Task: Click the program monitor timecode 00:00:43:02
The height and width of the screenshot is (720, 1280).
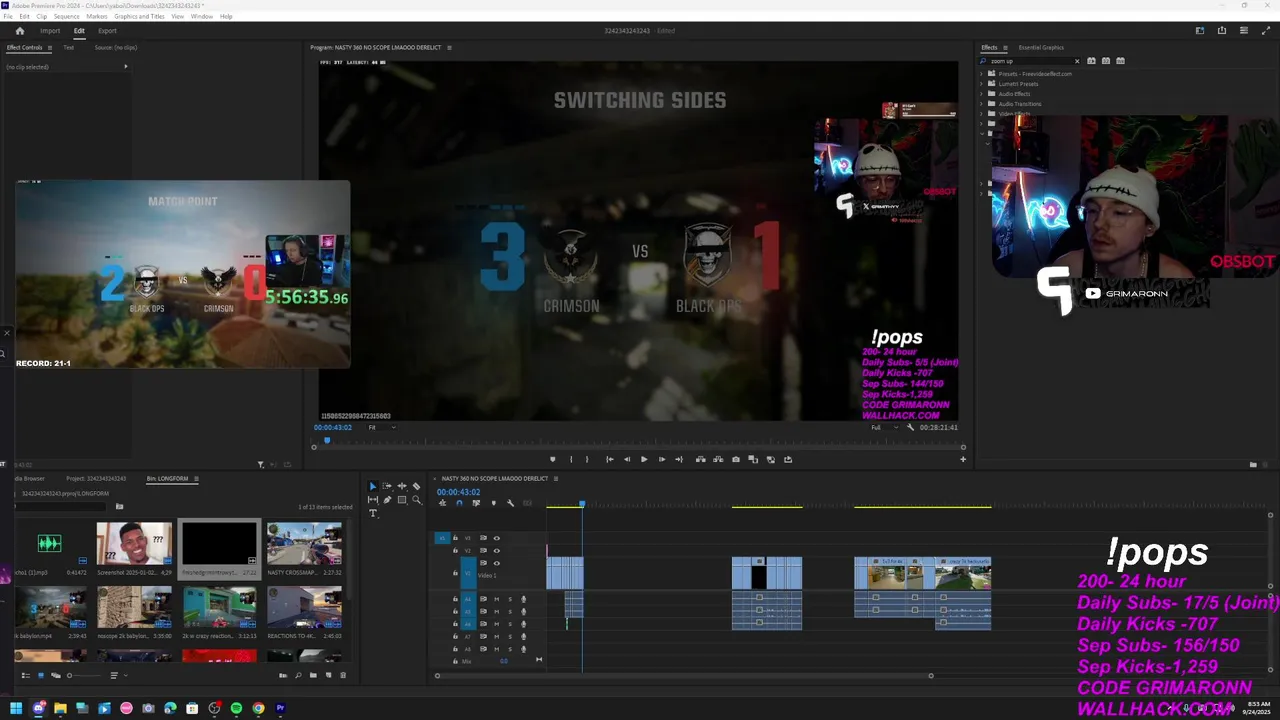Action: tap(333, 427)
